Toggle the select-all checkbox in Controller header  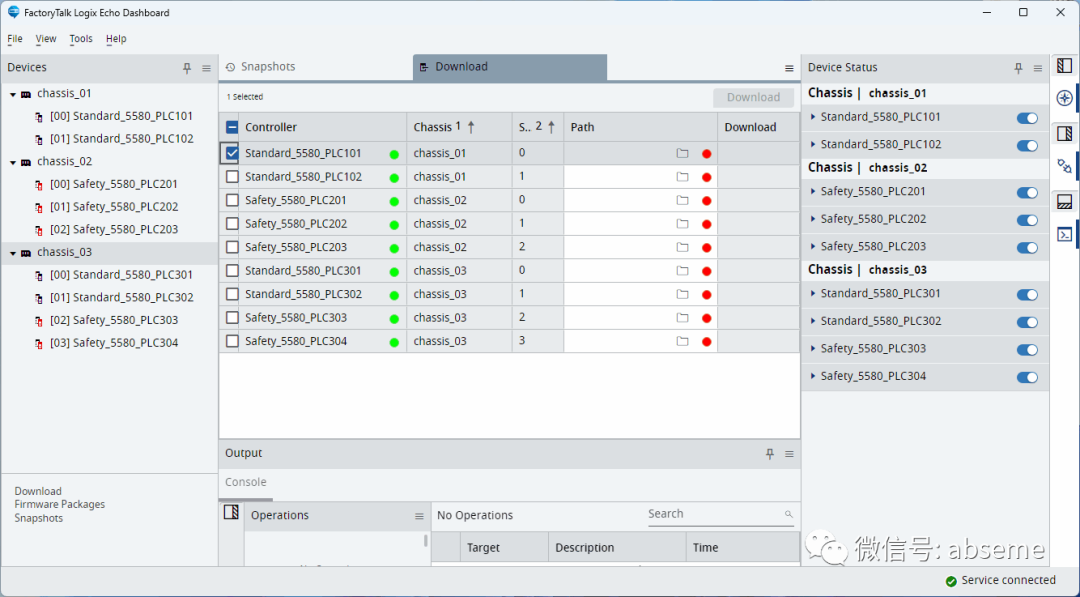(x=232, y=127)
